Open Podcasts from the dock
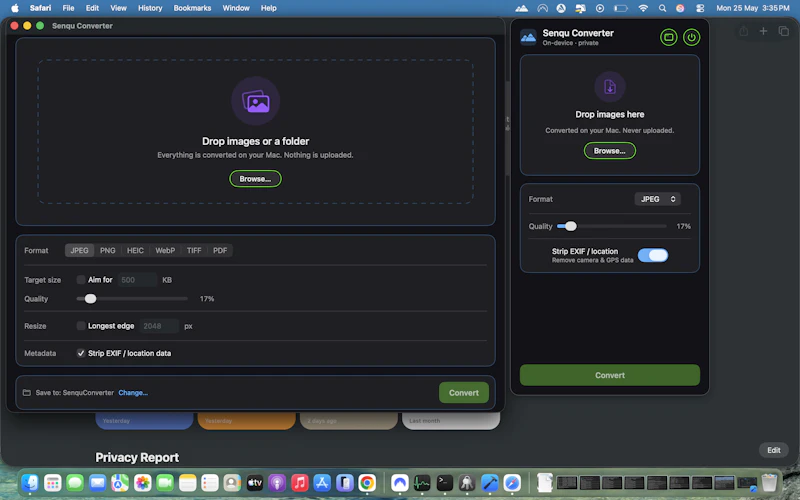800x500 pixels. (277, 482)
